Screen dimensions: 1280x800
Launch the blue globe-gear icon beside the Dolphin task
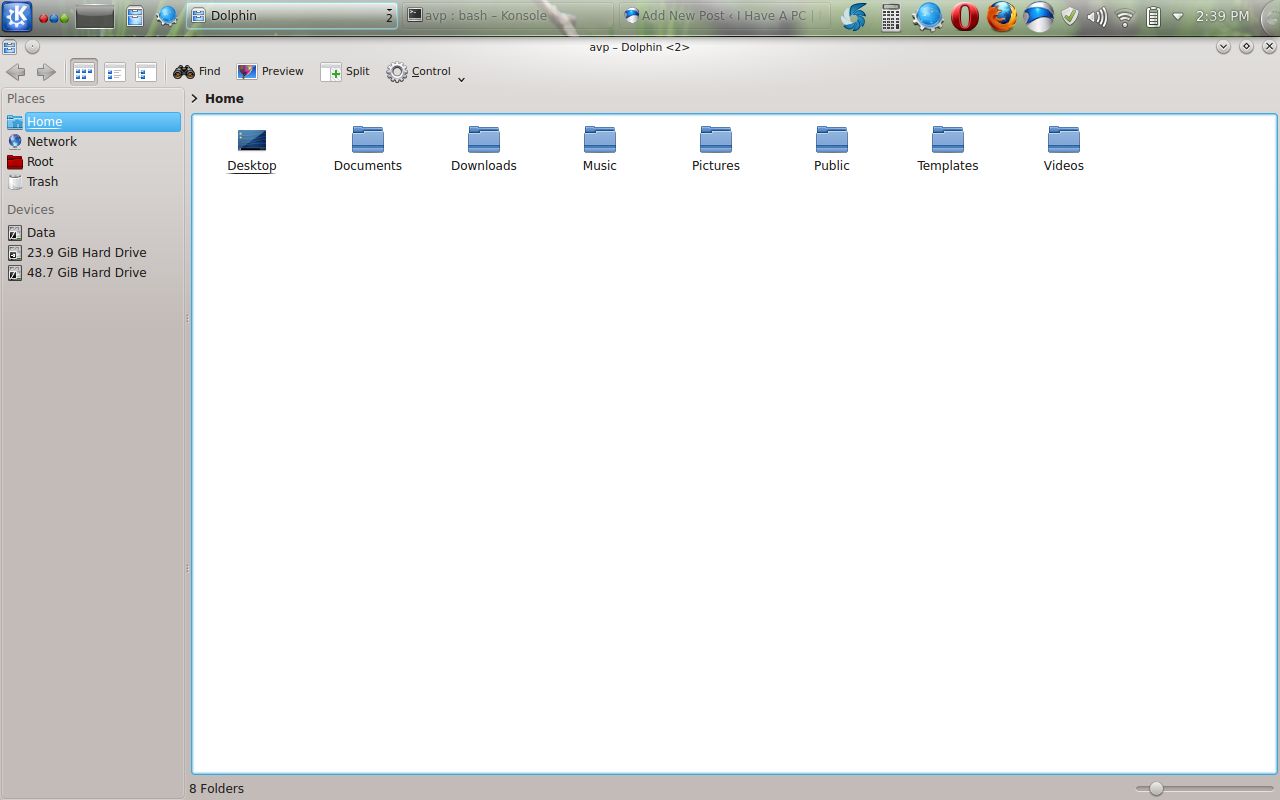click(166, 16)
